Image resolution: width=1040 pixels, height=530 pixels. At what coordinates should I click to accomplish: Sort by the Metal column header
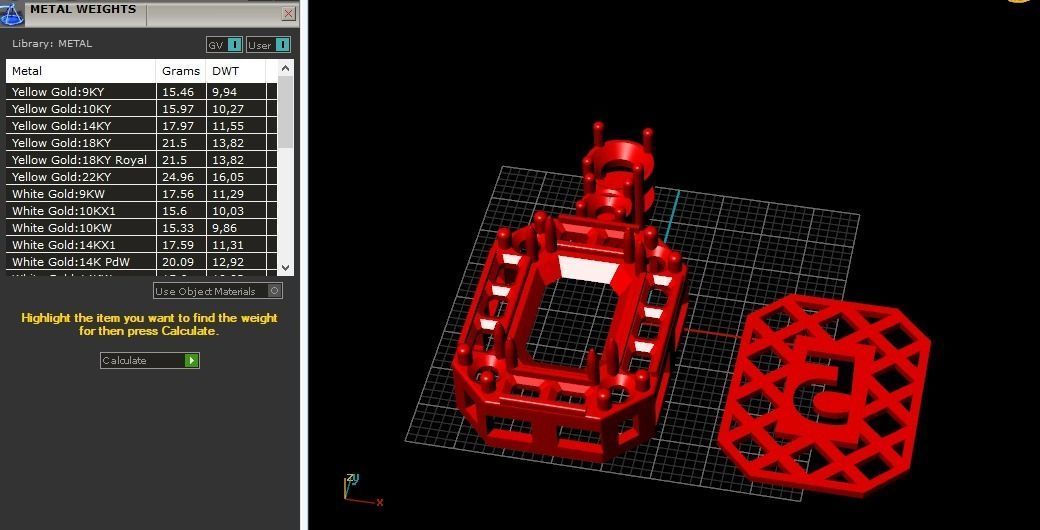[81, 71]
